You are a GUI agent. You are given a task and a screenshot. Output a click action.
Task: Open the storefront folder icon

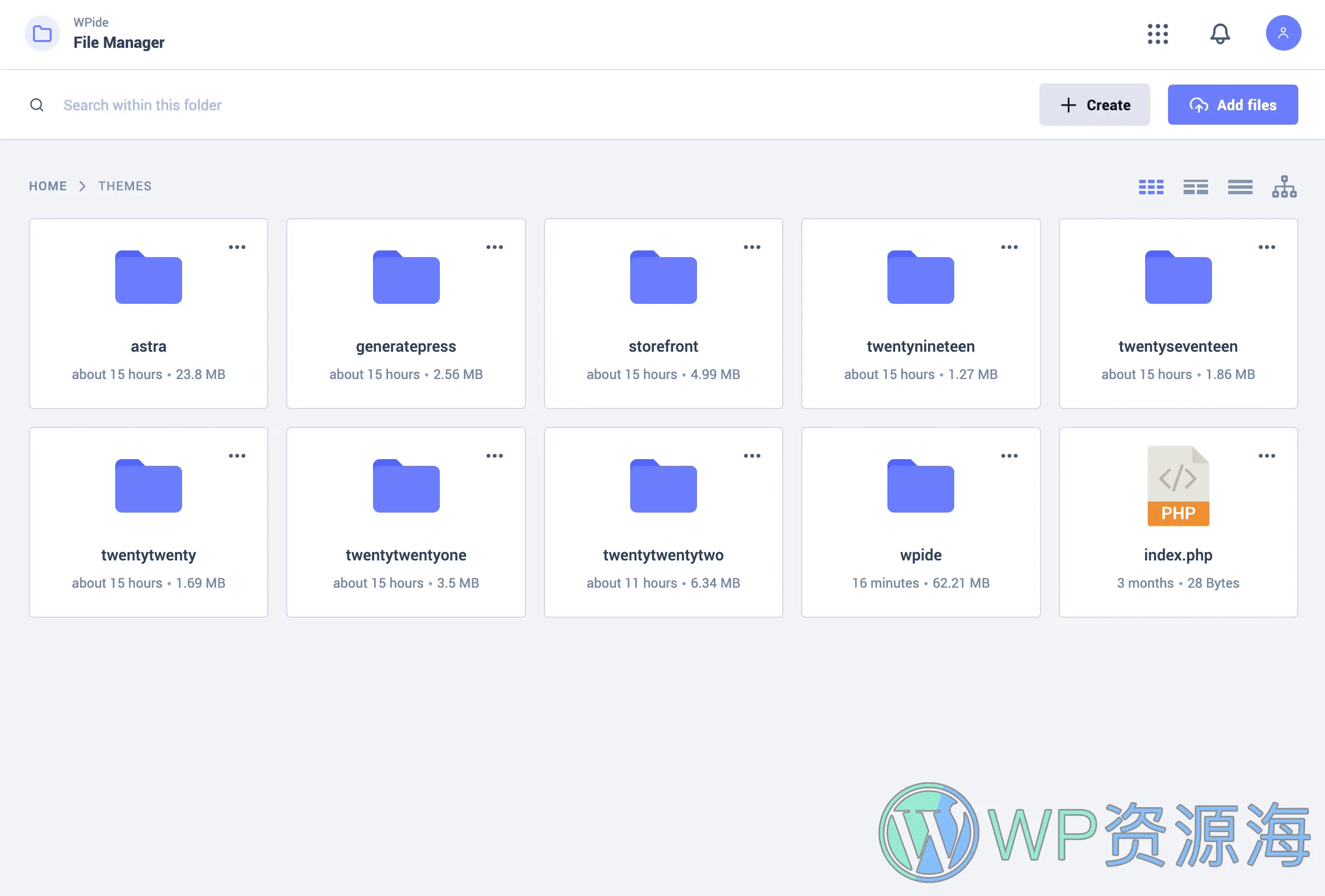tap(662, 278)
